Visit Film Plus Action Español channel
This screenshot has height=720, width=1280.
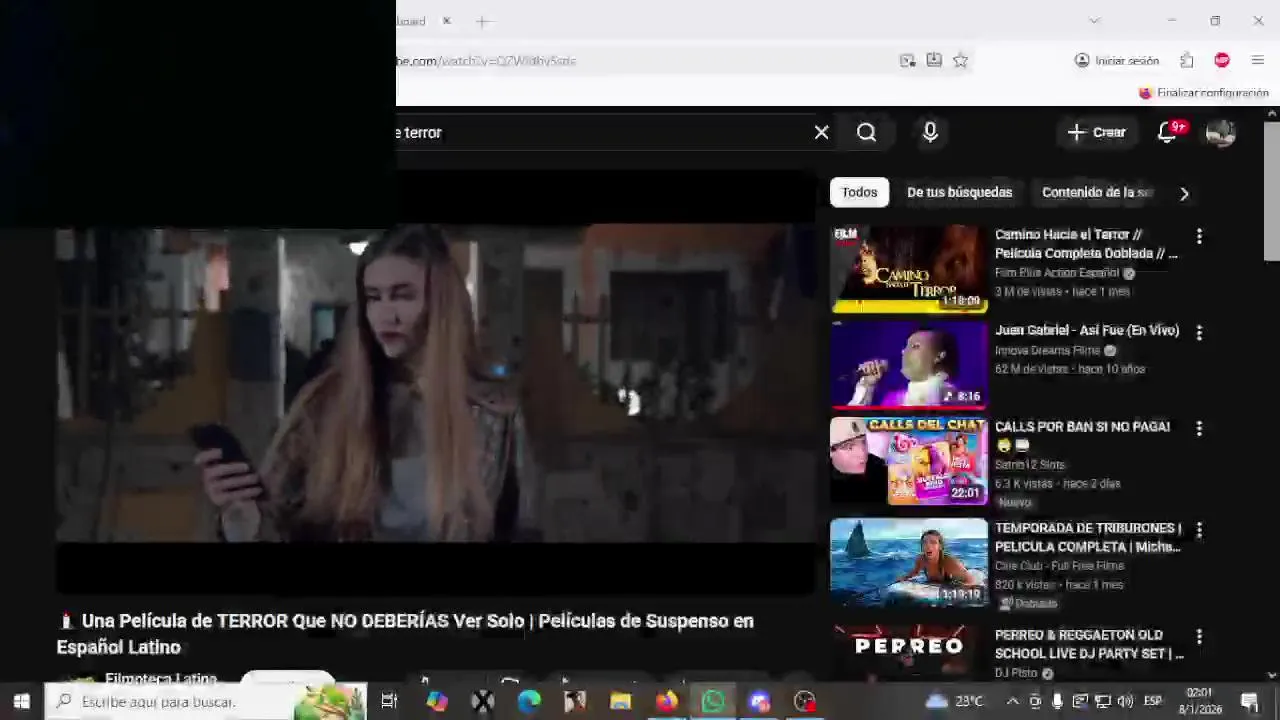click(1057, 273)
